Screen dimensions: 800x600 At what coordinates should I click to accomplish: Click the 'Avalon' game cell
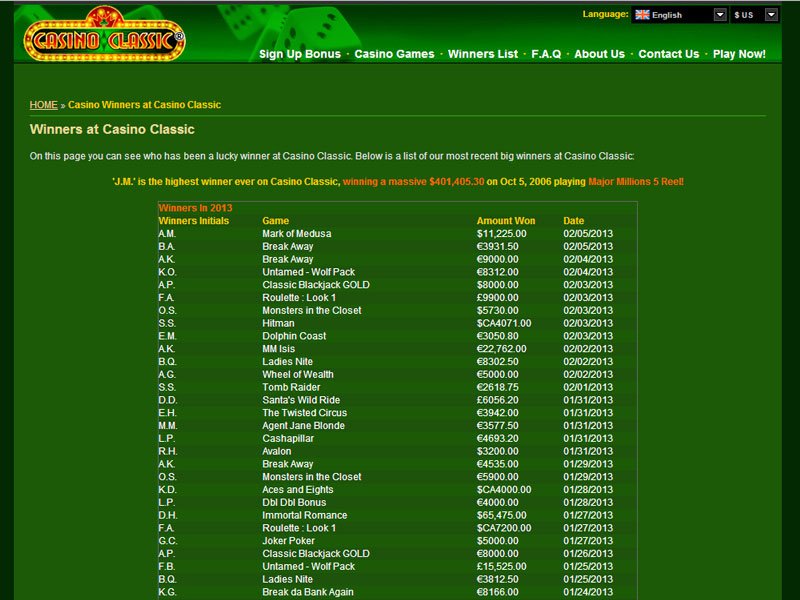(277, 451)
